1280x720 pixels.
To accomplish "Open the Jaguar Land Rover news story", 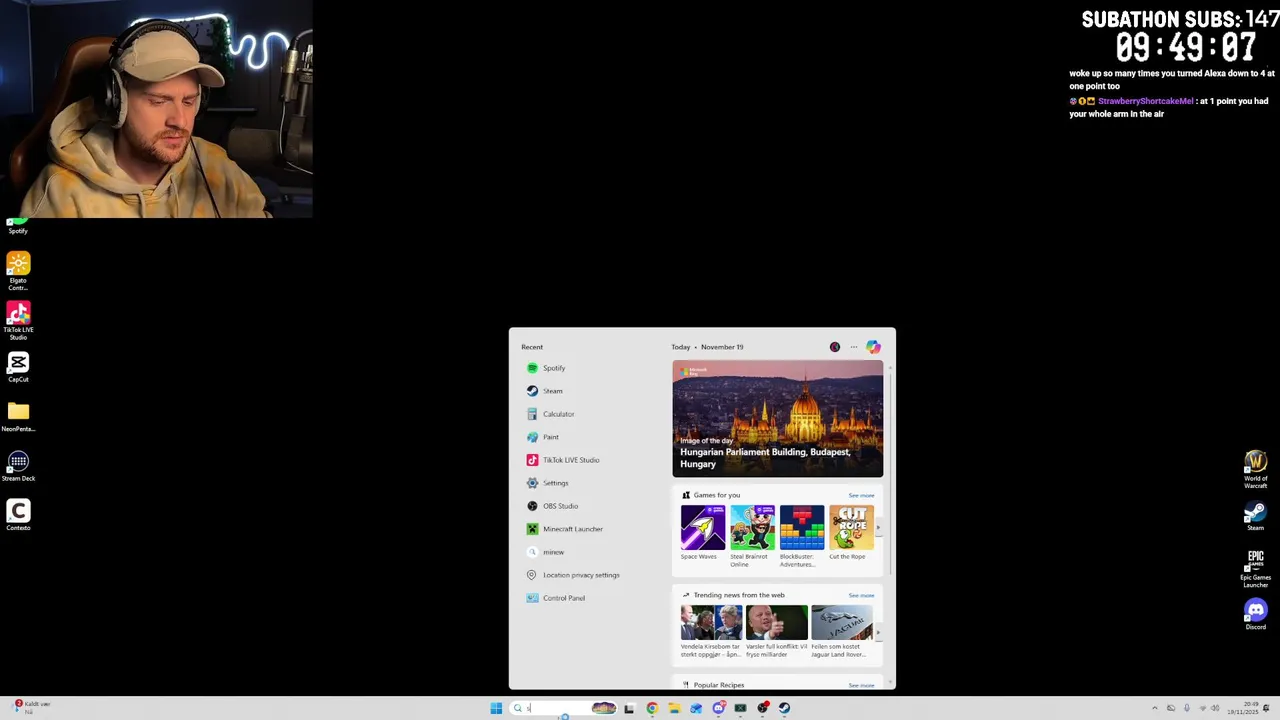I will (841, 631).
